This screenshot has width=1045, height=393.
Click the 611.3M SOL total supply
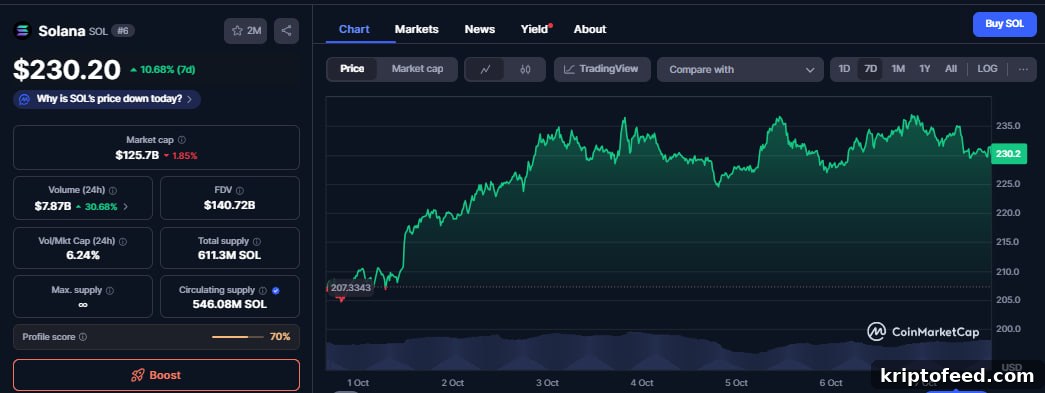pyautogui.click(x=230, y=256)
